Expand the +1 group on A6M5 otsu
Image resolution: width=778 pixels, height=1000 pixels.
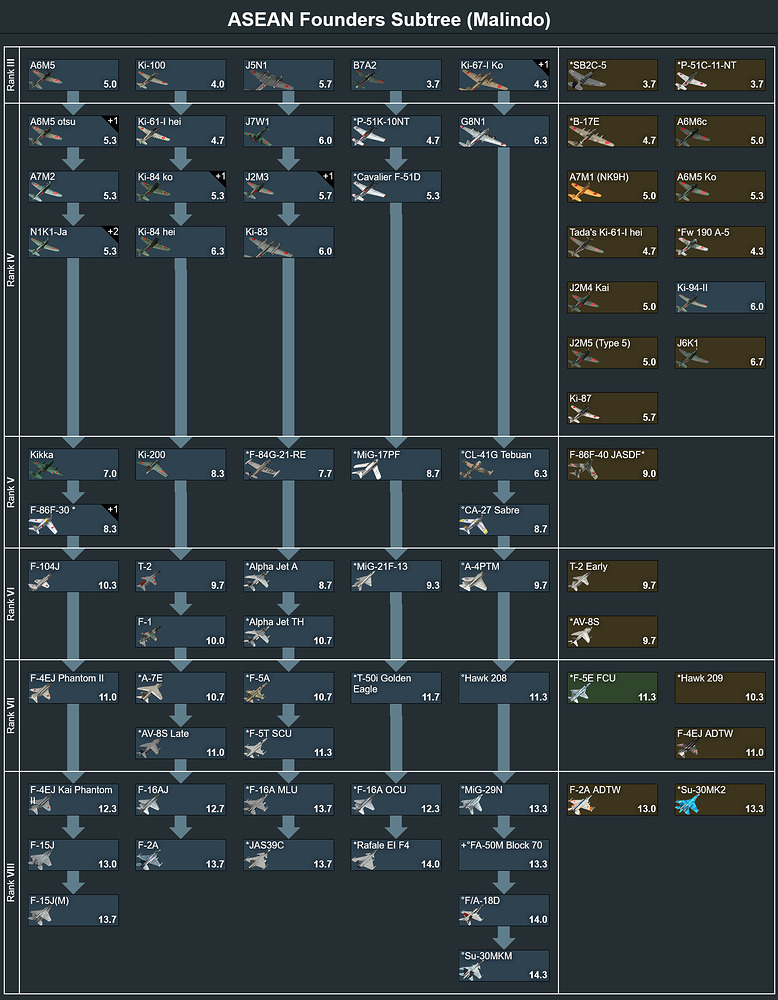[111, 121]
